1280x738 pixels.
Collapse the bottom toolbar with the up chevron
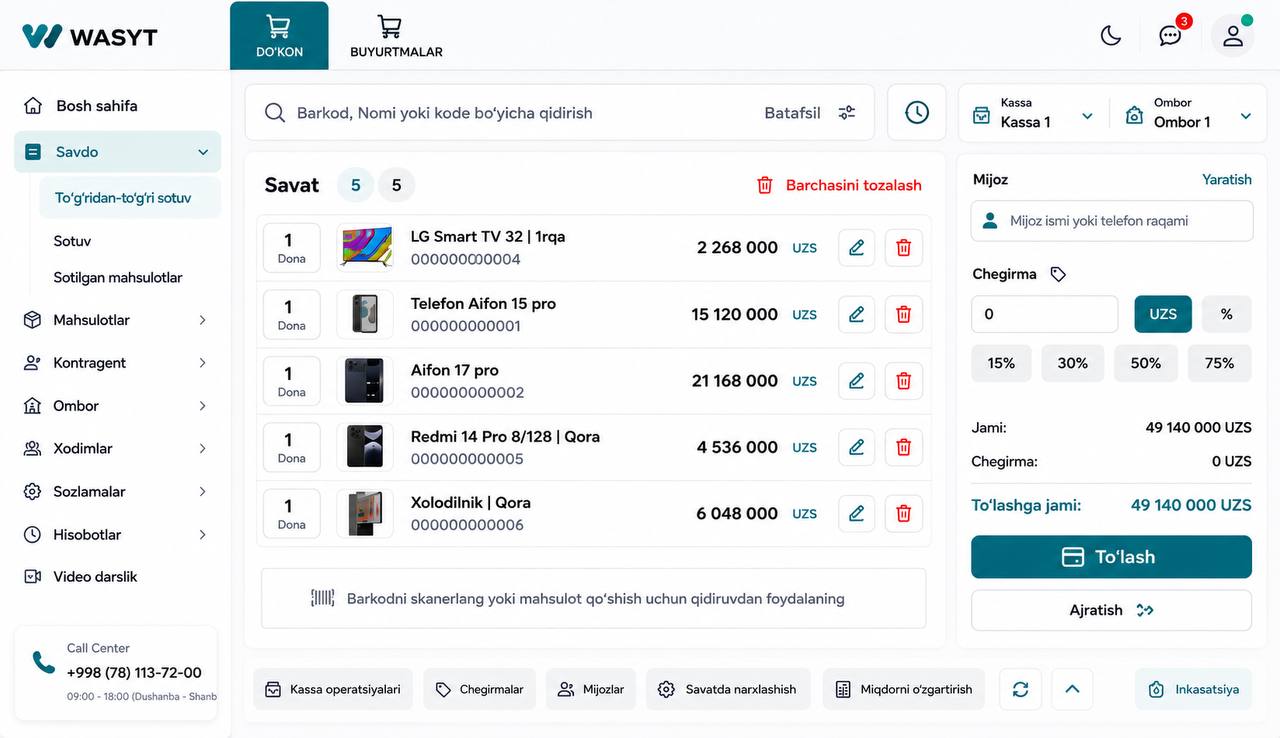pyautogui.click(x=1072, y=689)
